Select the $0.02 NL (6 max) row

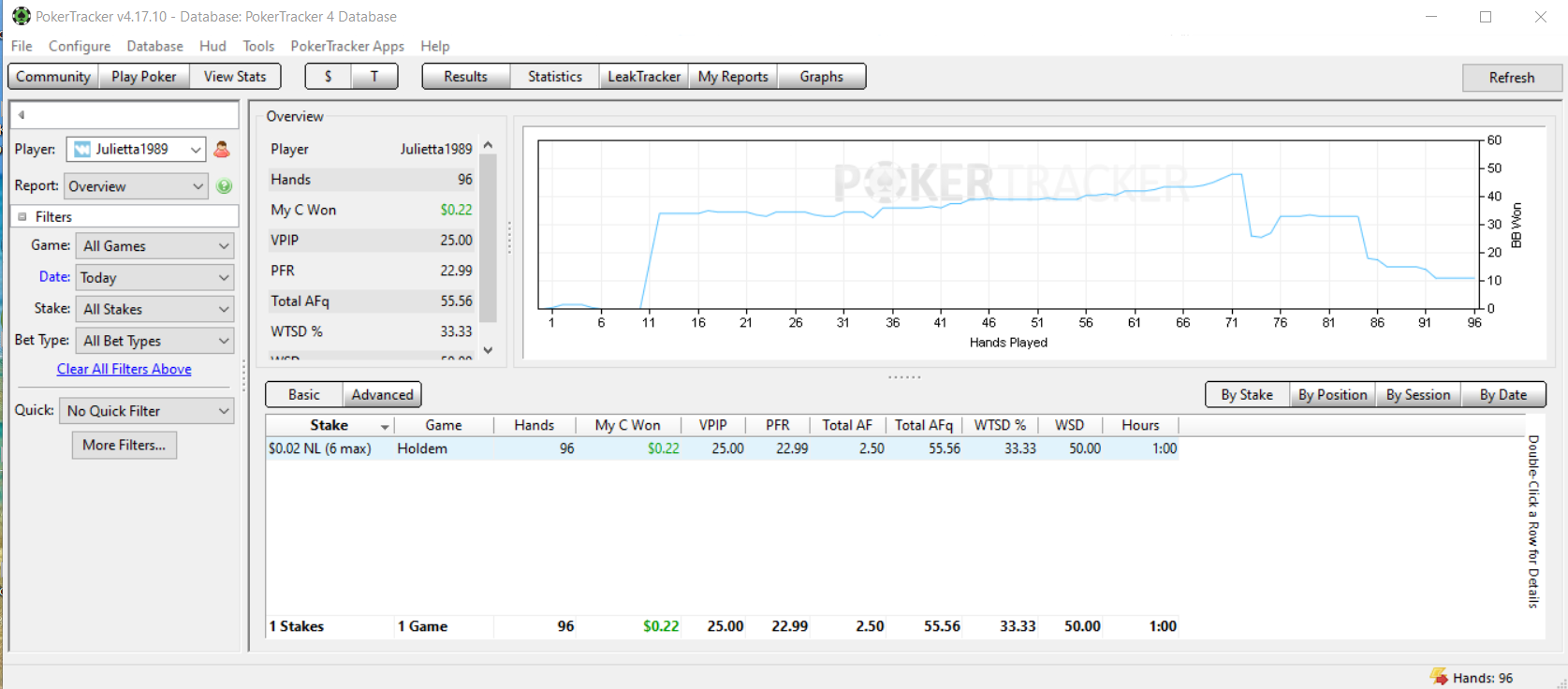coord(722,448)
